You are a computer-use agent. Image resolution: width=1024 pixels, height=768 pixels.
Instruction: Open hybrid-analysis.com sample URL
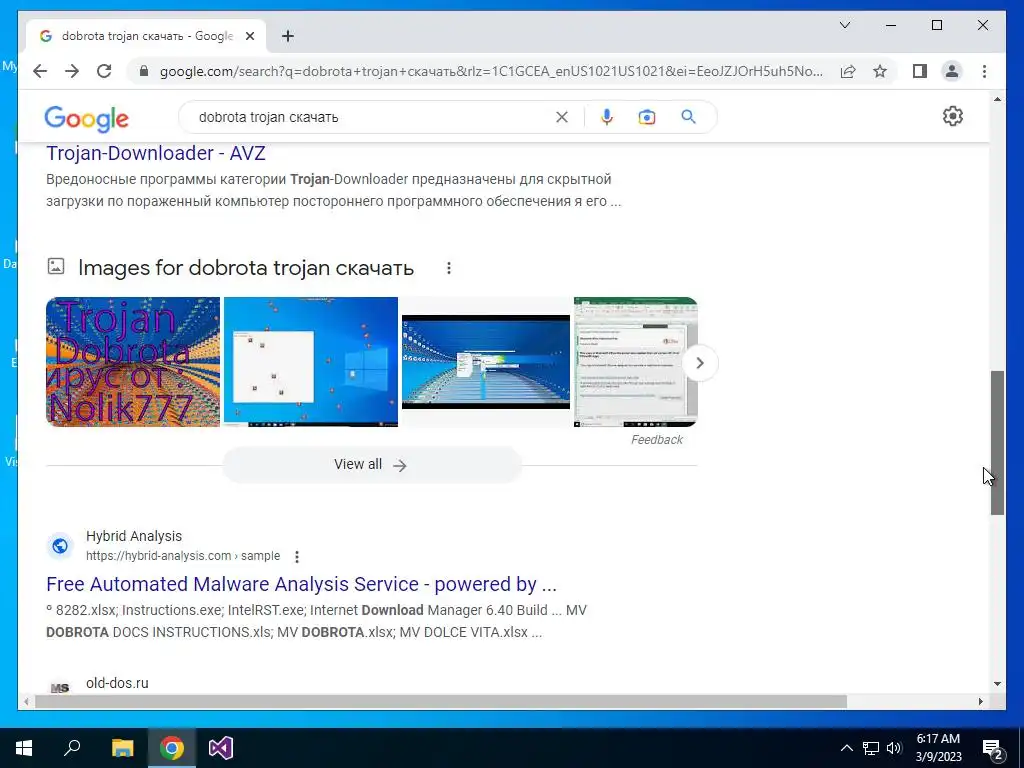pyautogui.click(x=183, y=556)
